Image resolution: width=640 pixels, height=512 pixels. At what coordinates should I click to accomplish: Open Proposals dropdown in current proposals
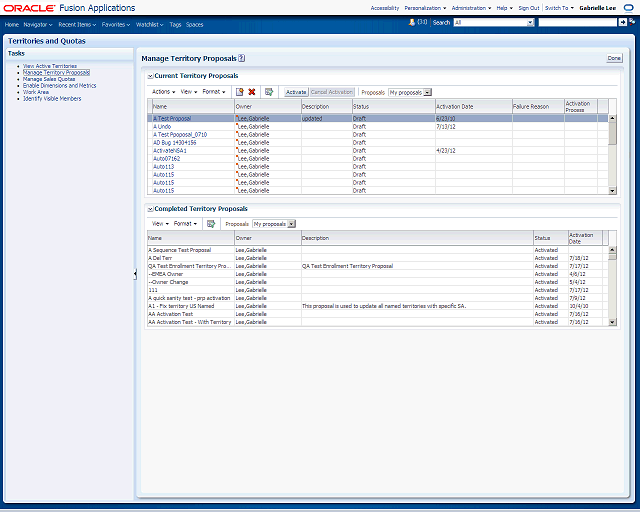(427, 92)
